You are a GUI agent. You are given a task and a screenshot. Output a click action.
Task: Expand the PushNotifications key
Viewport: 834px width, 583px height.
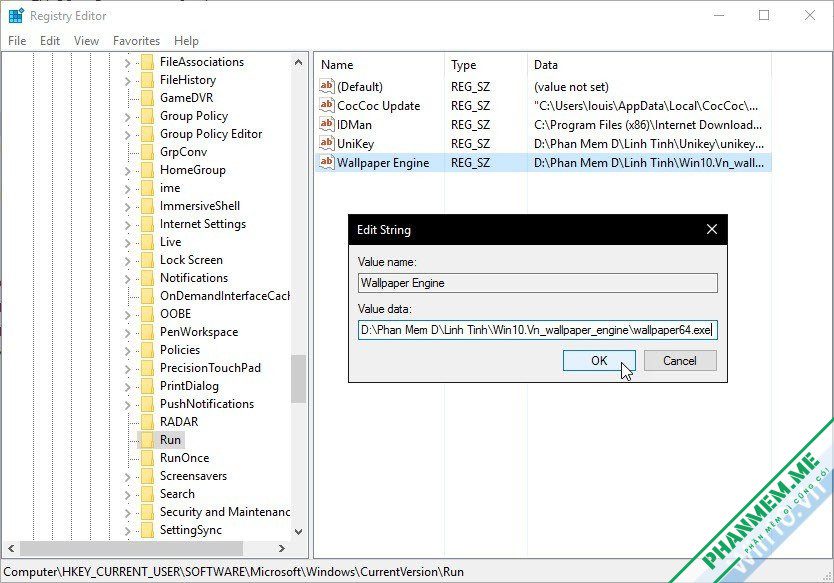(x=127, y=405)
